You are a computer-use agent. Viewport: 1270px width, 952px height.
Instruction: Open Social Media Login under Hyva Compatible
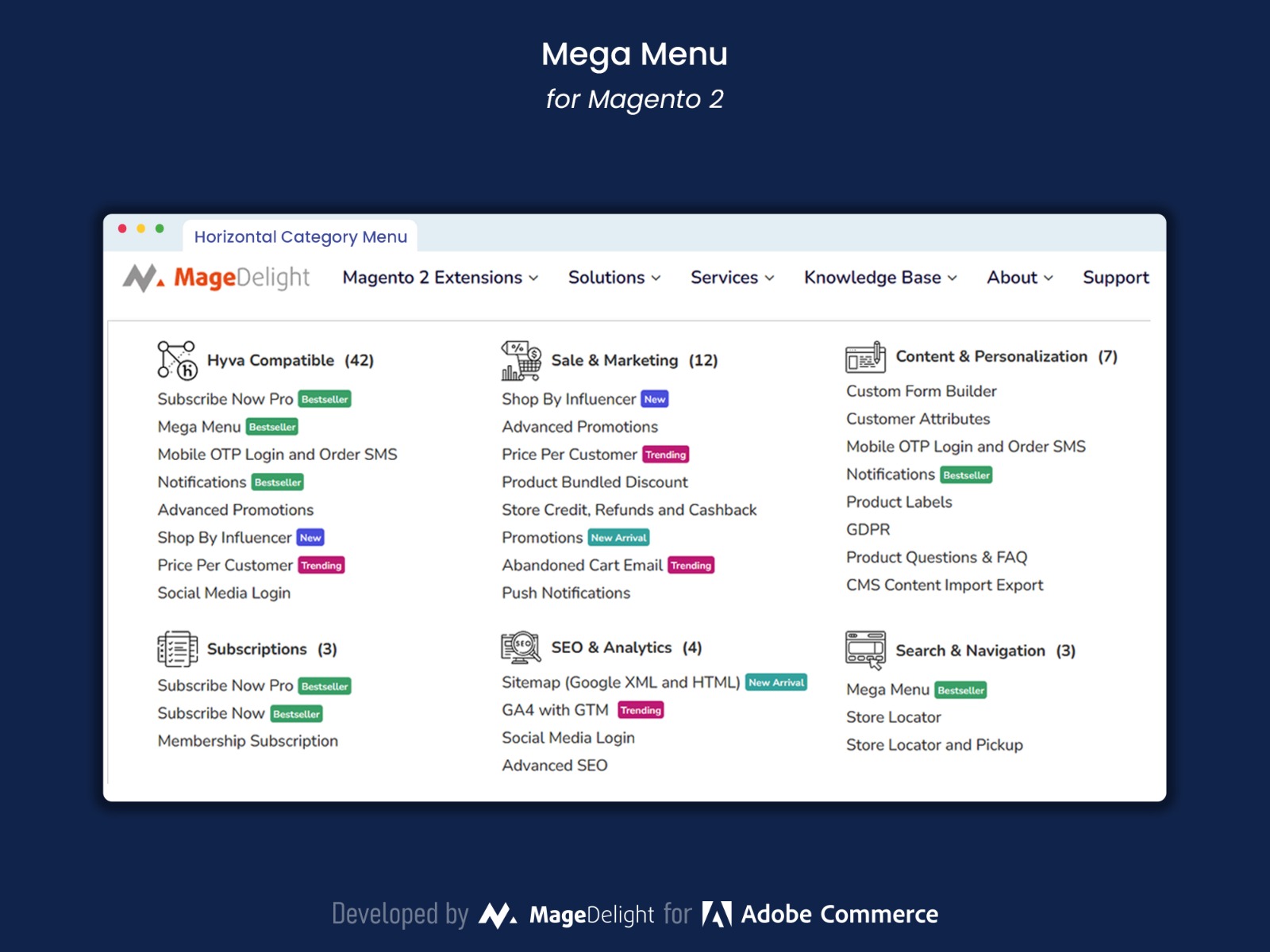(224, 593)
